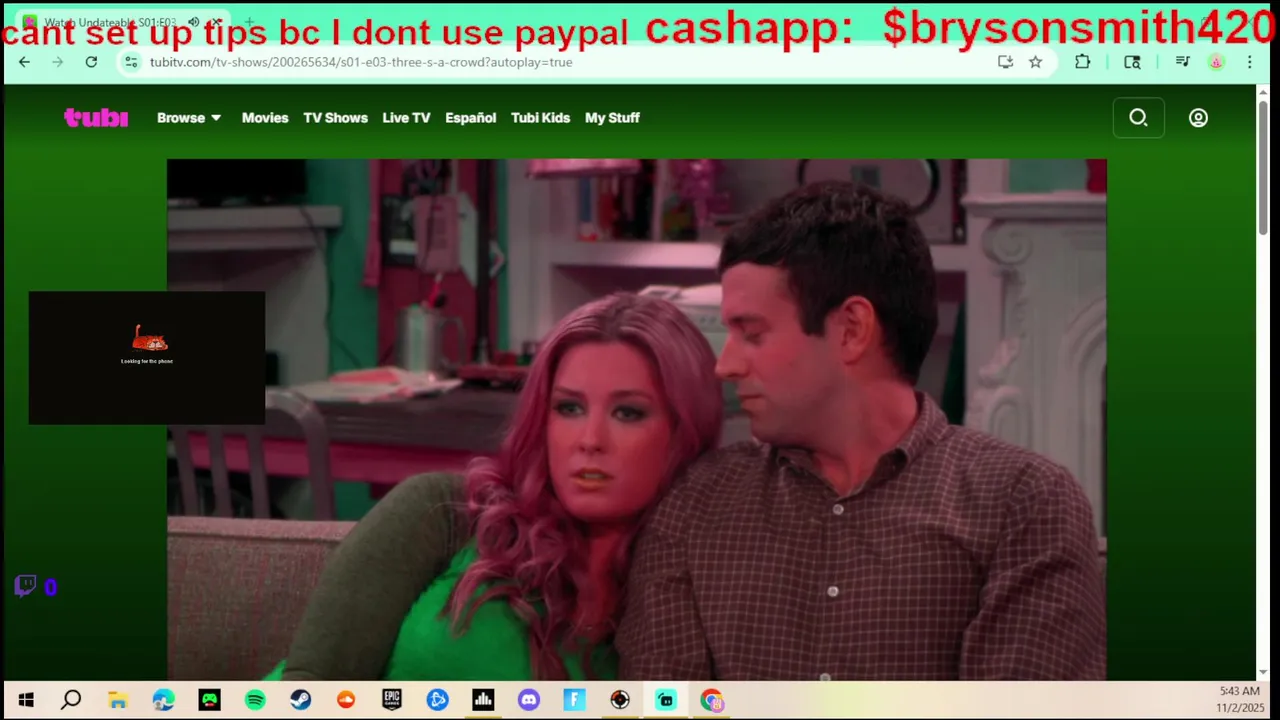Open Windows taskbar search
Image resolution: width=1280 pixels, height=720 pixels.
point(71,700)
